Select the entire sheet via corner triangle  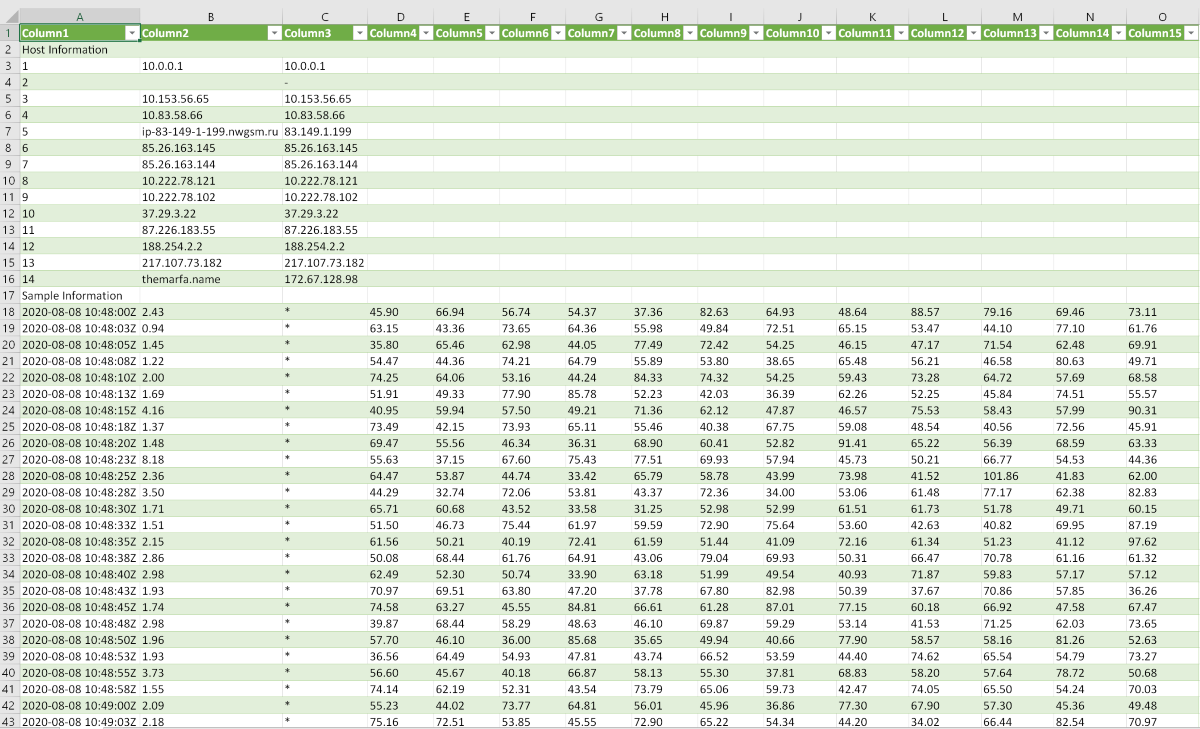[9, 17]
